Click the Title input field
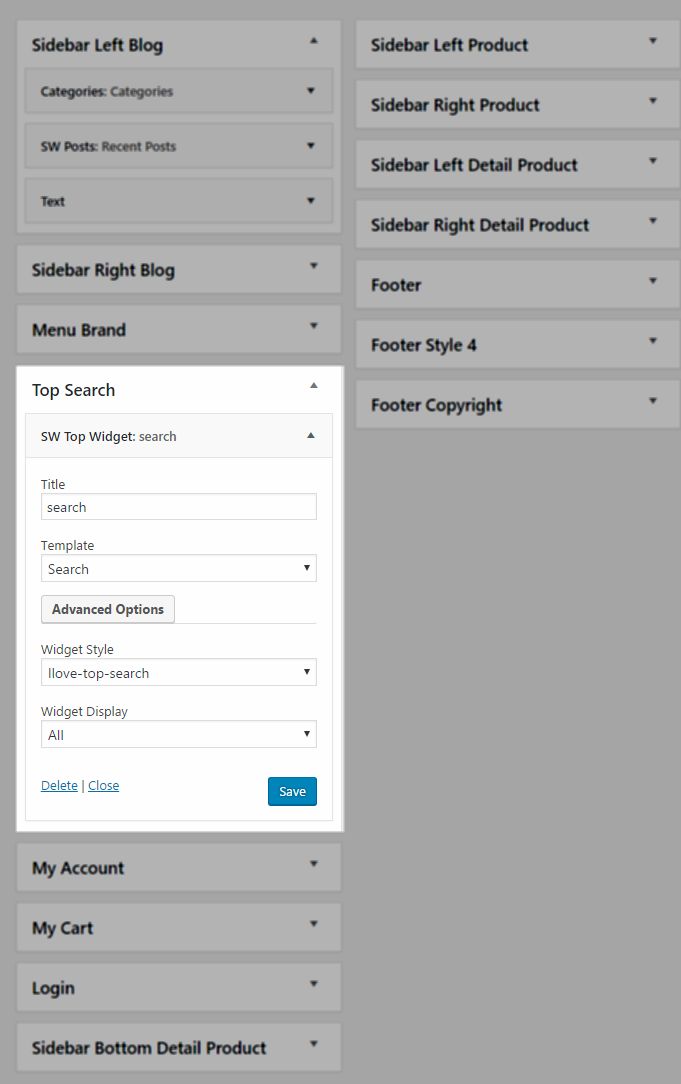This screenshot has width=681, height=1084. 178,507
